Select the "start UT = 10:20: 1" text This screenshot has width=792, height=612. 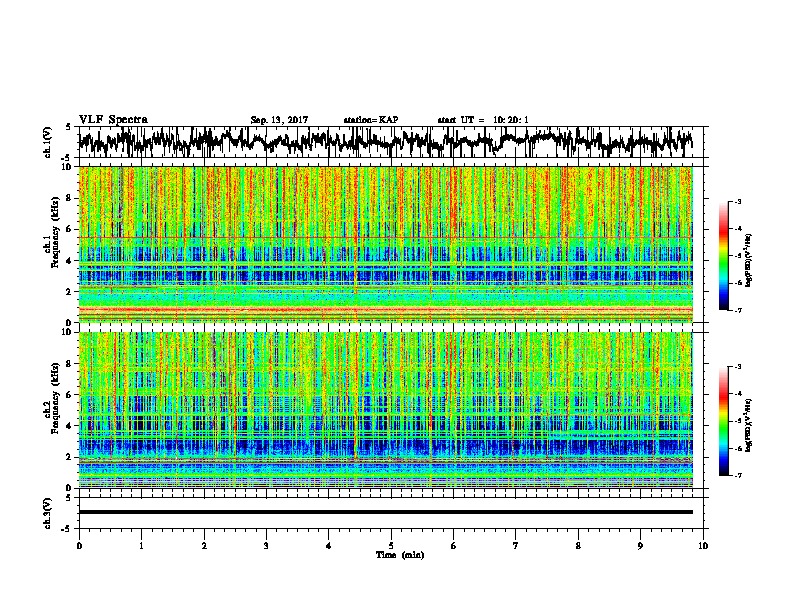coord(483,120)
